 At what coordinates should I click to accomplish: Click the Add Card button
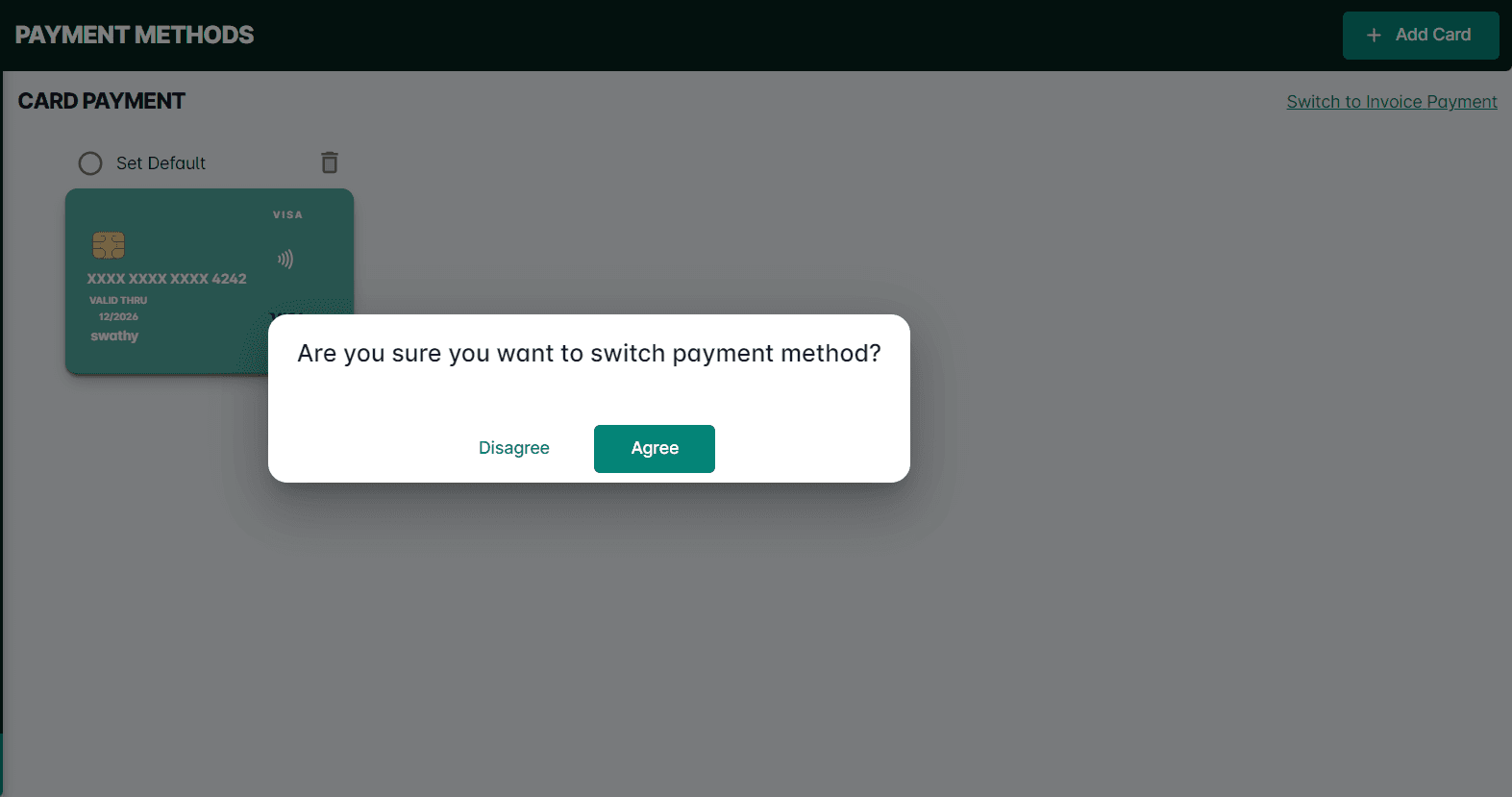(1421, 36)
